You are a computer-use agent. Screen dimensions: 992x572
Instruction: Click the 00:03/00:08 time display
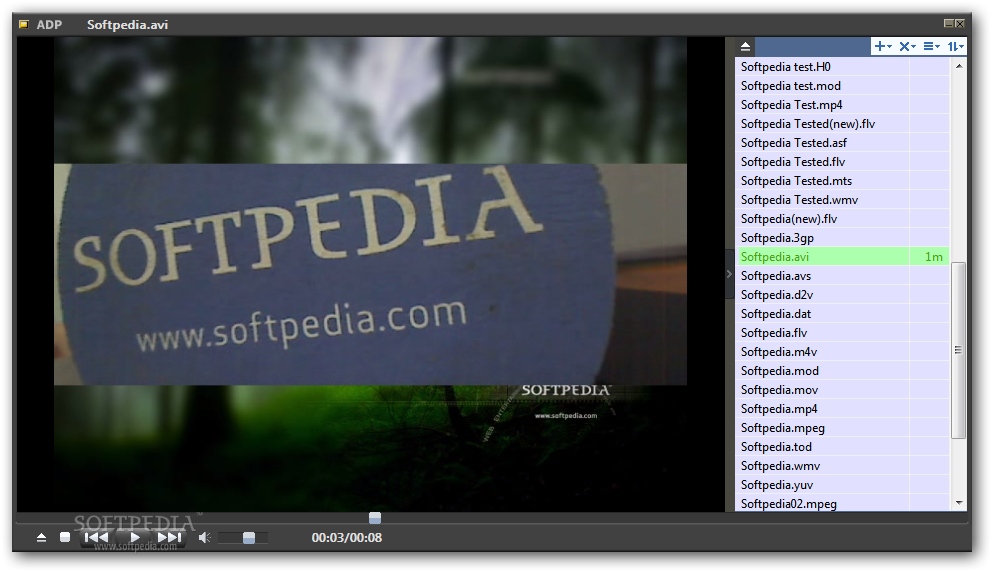point(347,537)
